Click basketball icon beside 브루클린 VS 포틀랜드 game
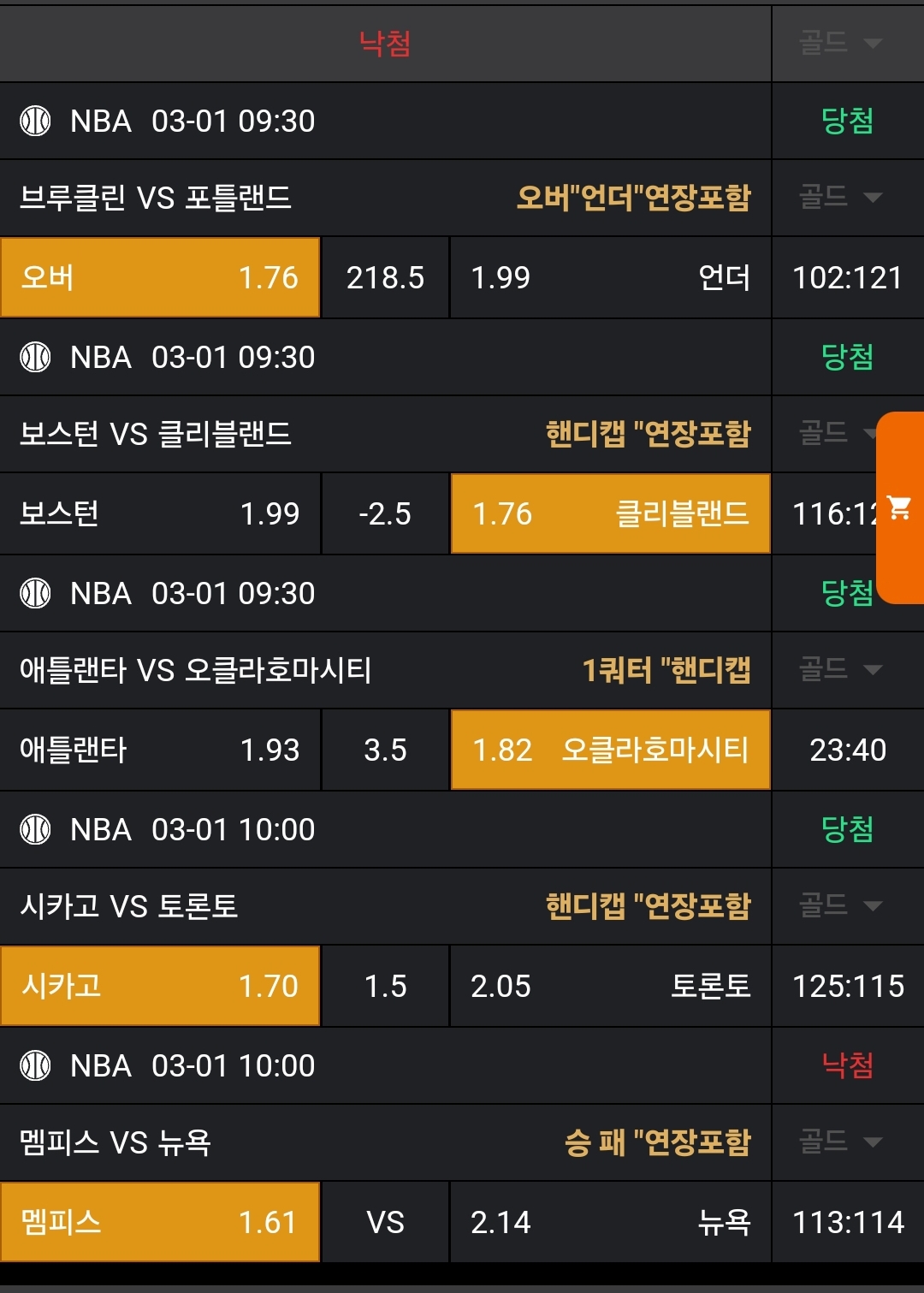This screenshot has height=1293, width=924. 35,121
